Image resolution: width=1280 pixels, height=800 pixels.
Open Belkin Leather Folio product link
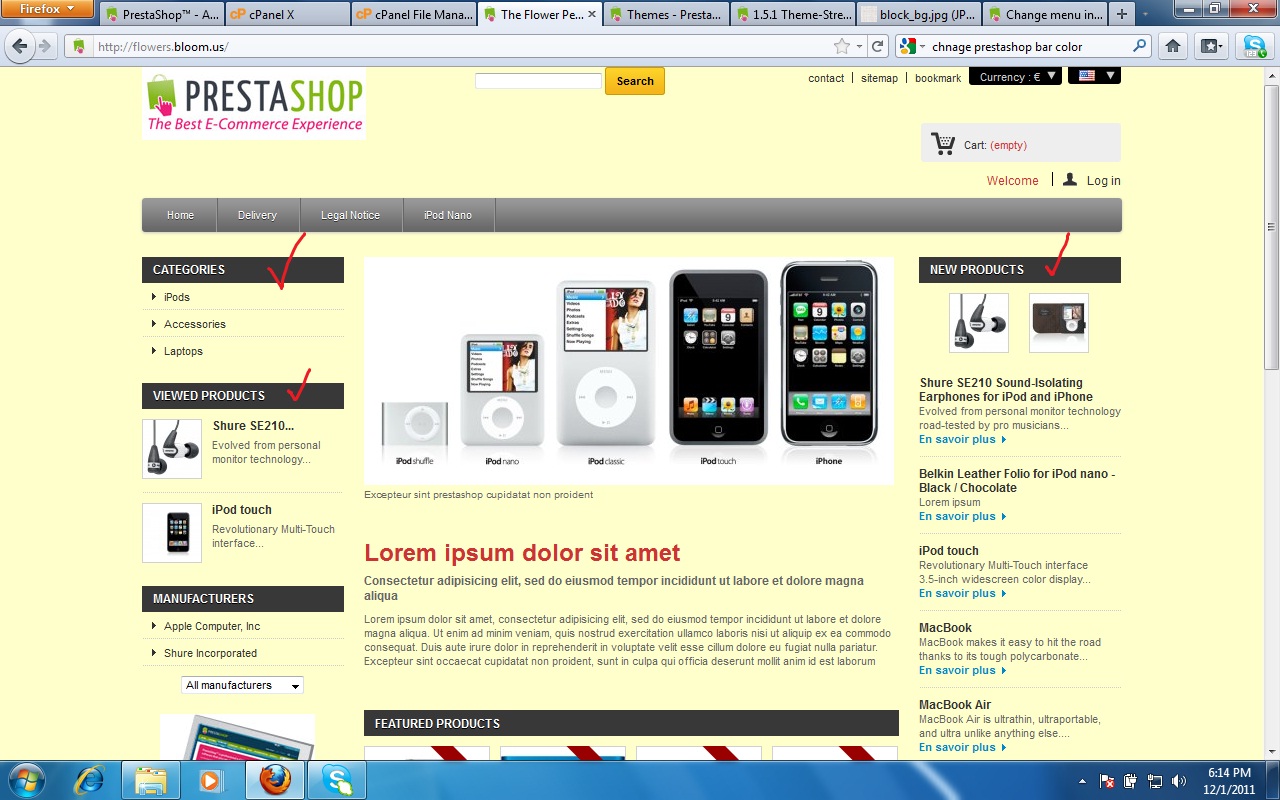[x=1017, y=481]
